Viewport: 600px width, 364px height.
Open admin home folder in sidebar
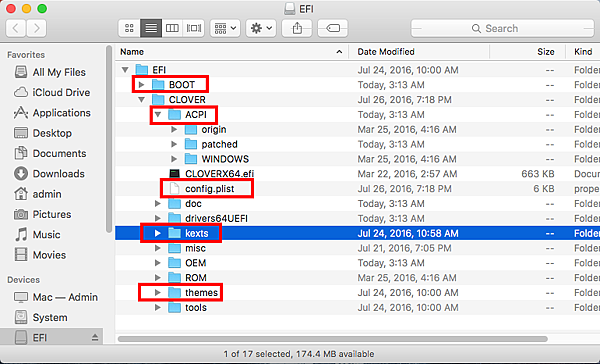[x=38, y=194]
